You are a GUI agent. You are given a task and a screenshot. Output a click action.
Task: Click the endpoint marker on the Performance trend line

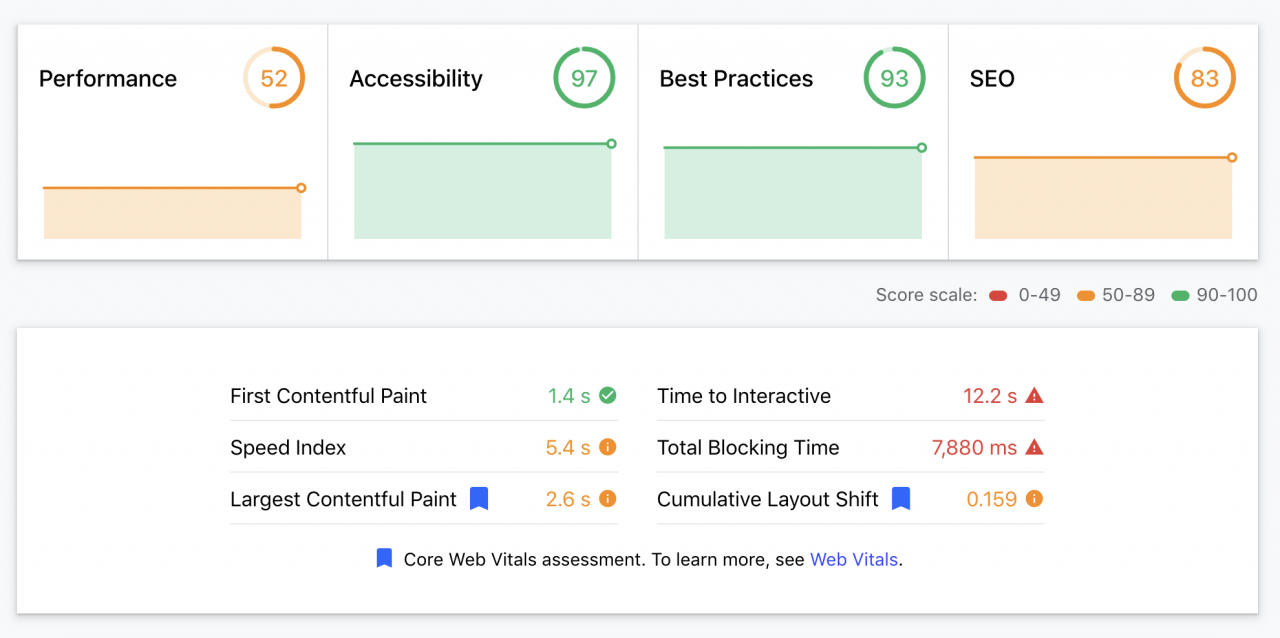click(301, 188)
